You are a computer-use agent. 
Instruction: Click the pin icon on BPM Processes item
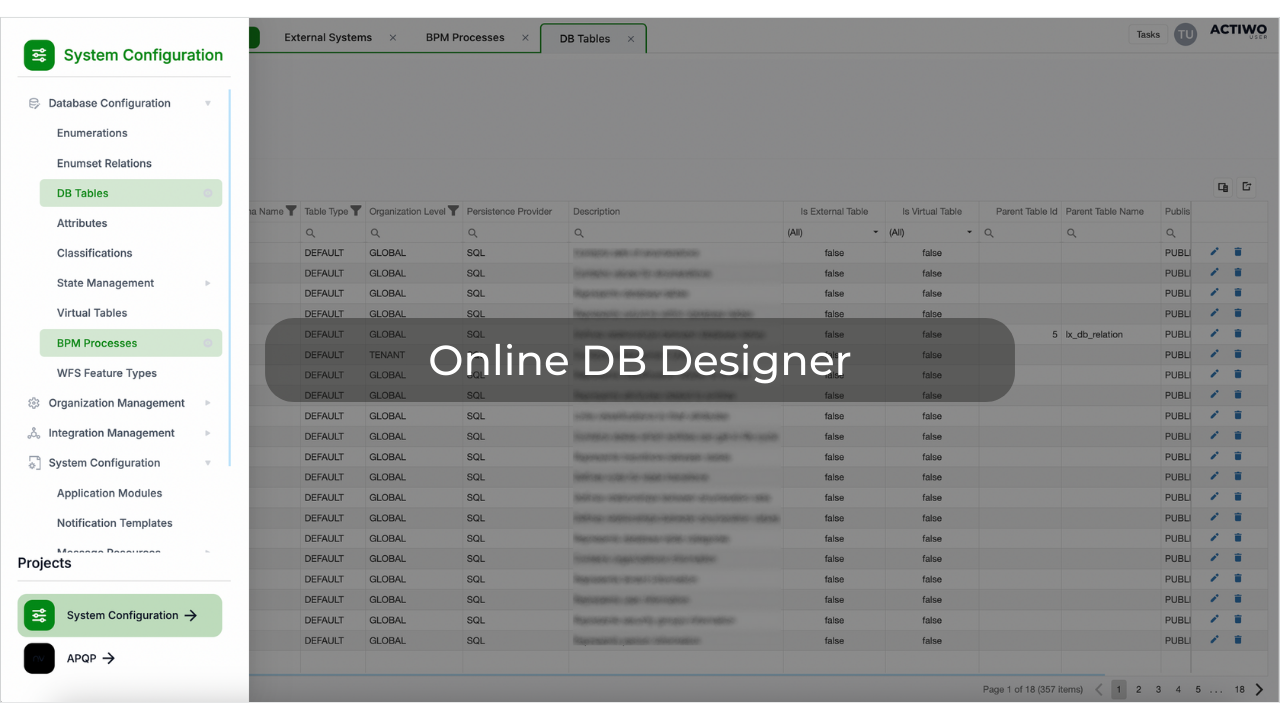pyautogui.click(x=208, y=343)
